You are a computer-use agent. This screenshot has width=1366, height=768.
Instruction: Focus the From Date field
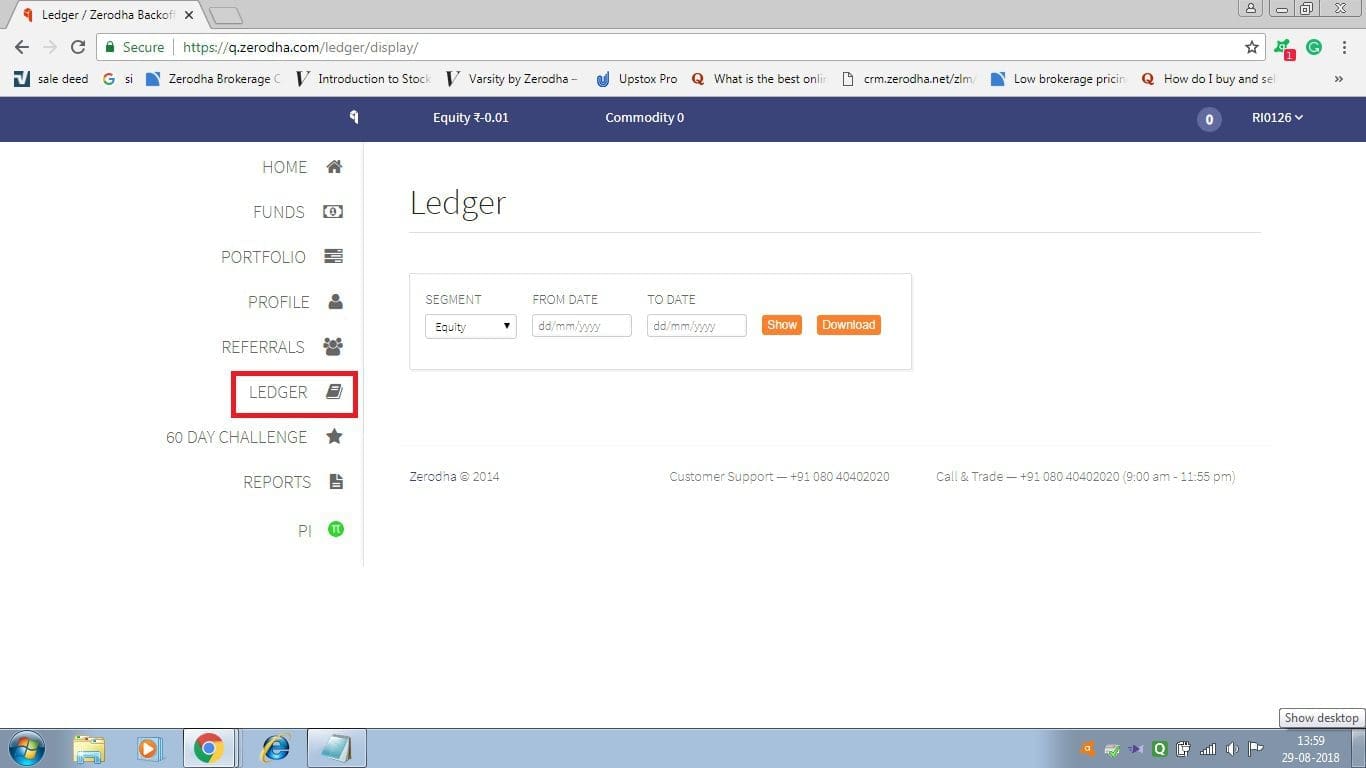point(582,326)
